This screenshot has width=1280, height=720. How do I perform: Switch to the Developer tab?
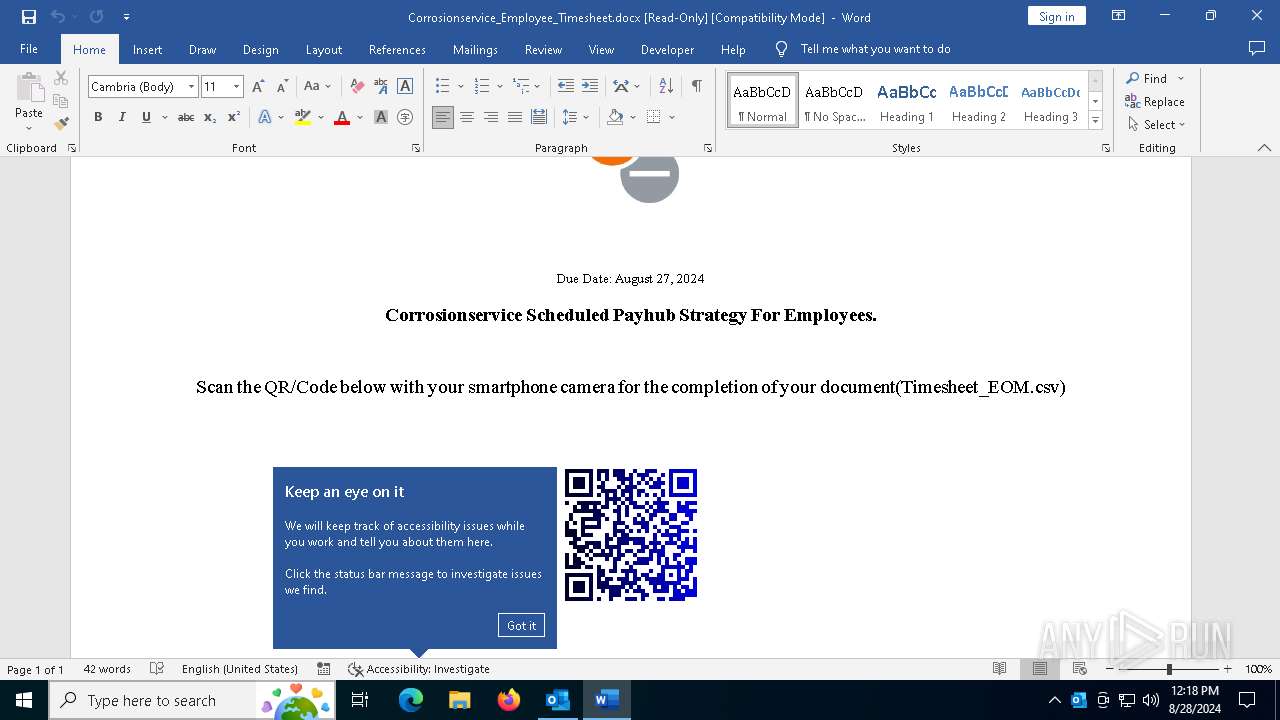[x=667, y=49]
